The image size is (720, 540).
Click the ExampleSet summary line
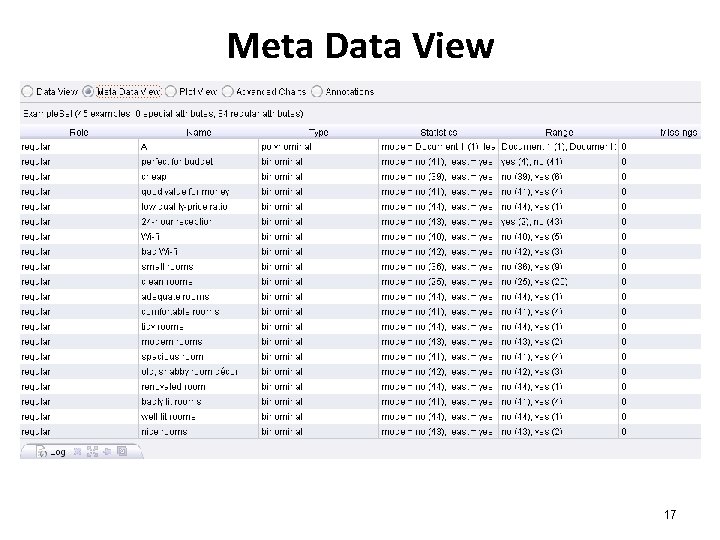point(163,113)
